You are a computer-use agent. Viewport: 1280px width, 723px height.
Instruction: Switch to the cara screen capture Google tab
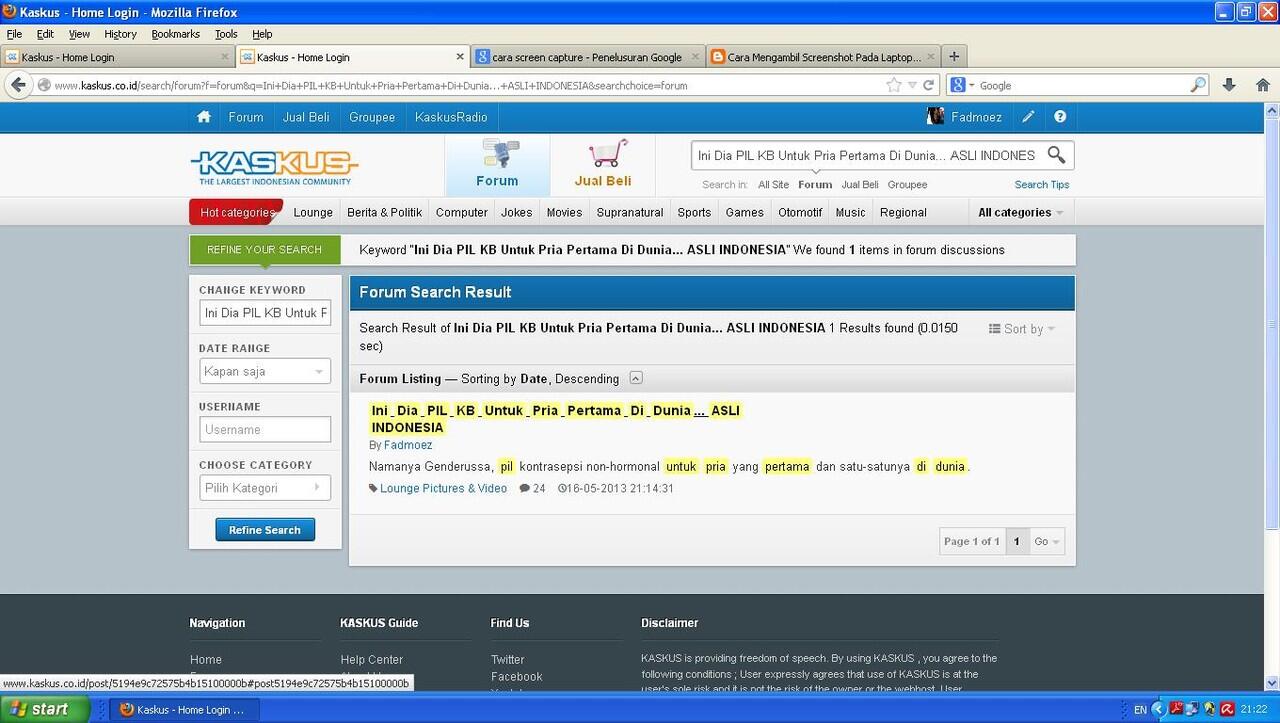point(587,57)
